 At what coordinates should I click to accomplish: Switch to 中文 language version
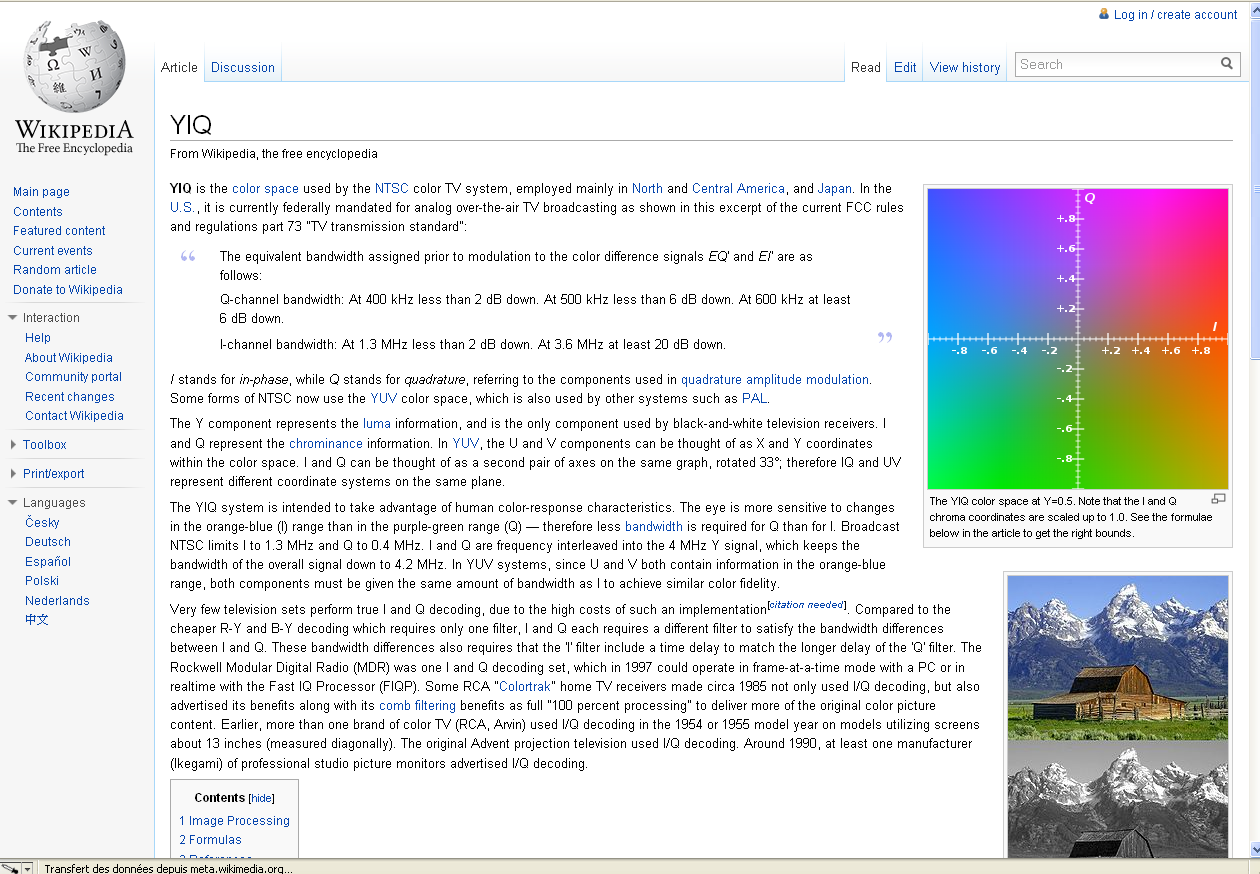pos(37,620)
